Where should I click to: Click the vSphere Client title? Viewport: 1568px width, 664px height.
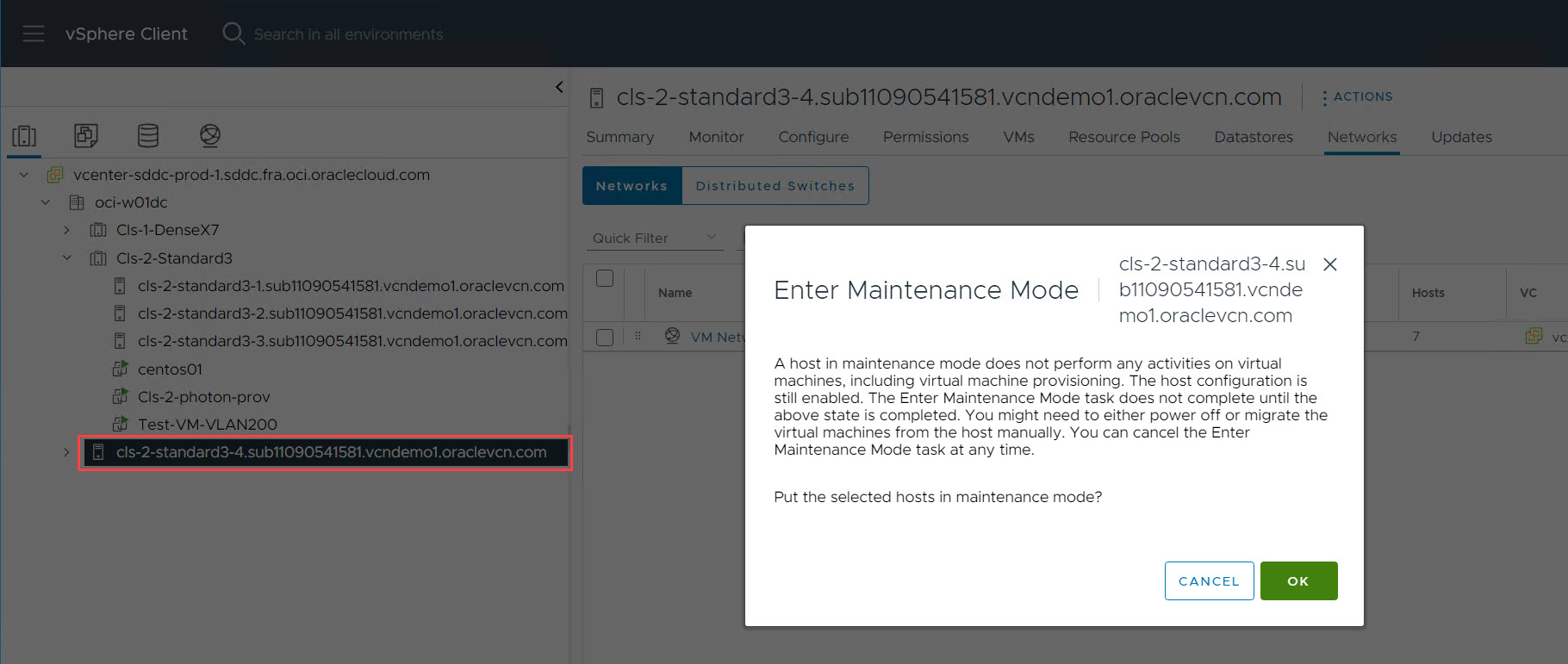pyautogui.click(x=126, y=34)
